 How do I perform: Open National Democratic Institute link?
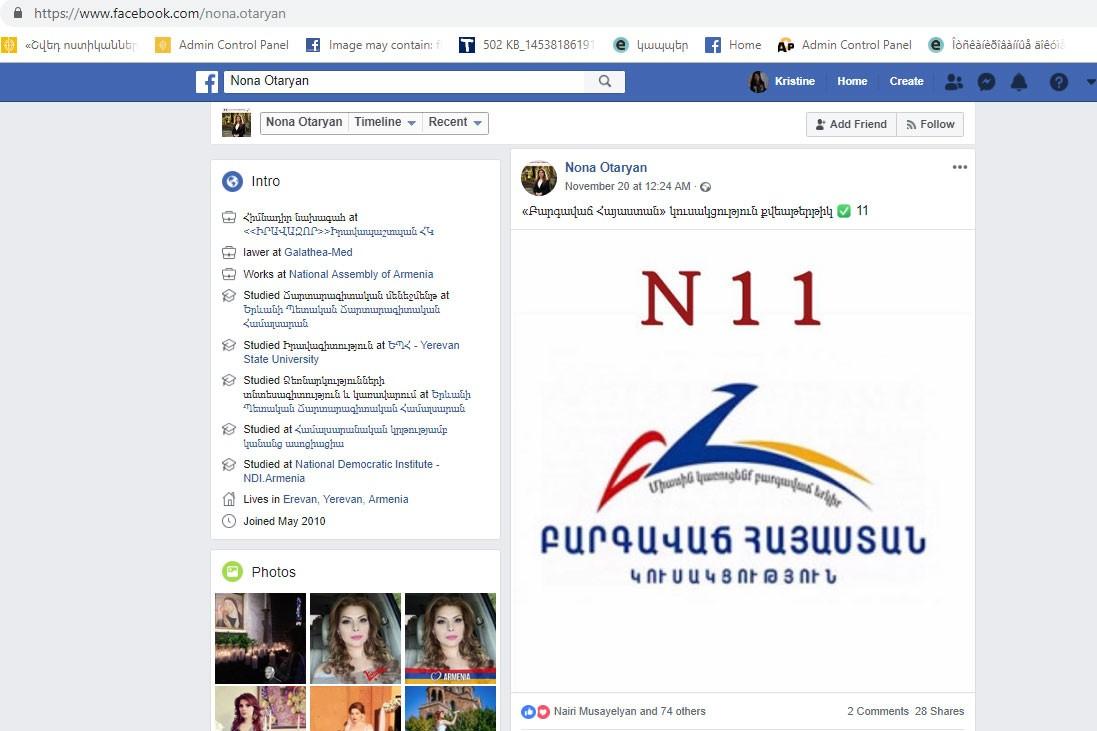[x=341, y=471]
